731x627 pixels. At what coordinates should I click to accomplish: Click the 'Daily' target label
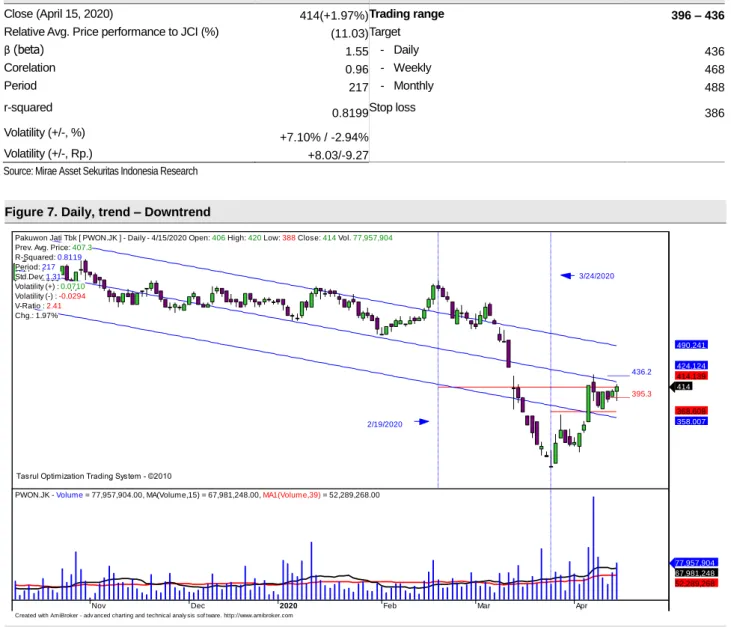pos(406,50)
